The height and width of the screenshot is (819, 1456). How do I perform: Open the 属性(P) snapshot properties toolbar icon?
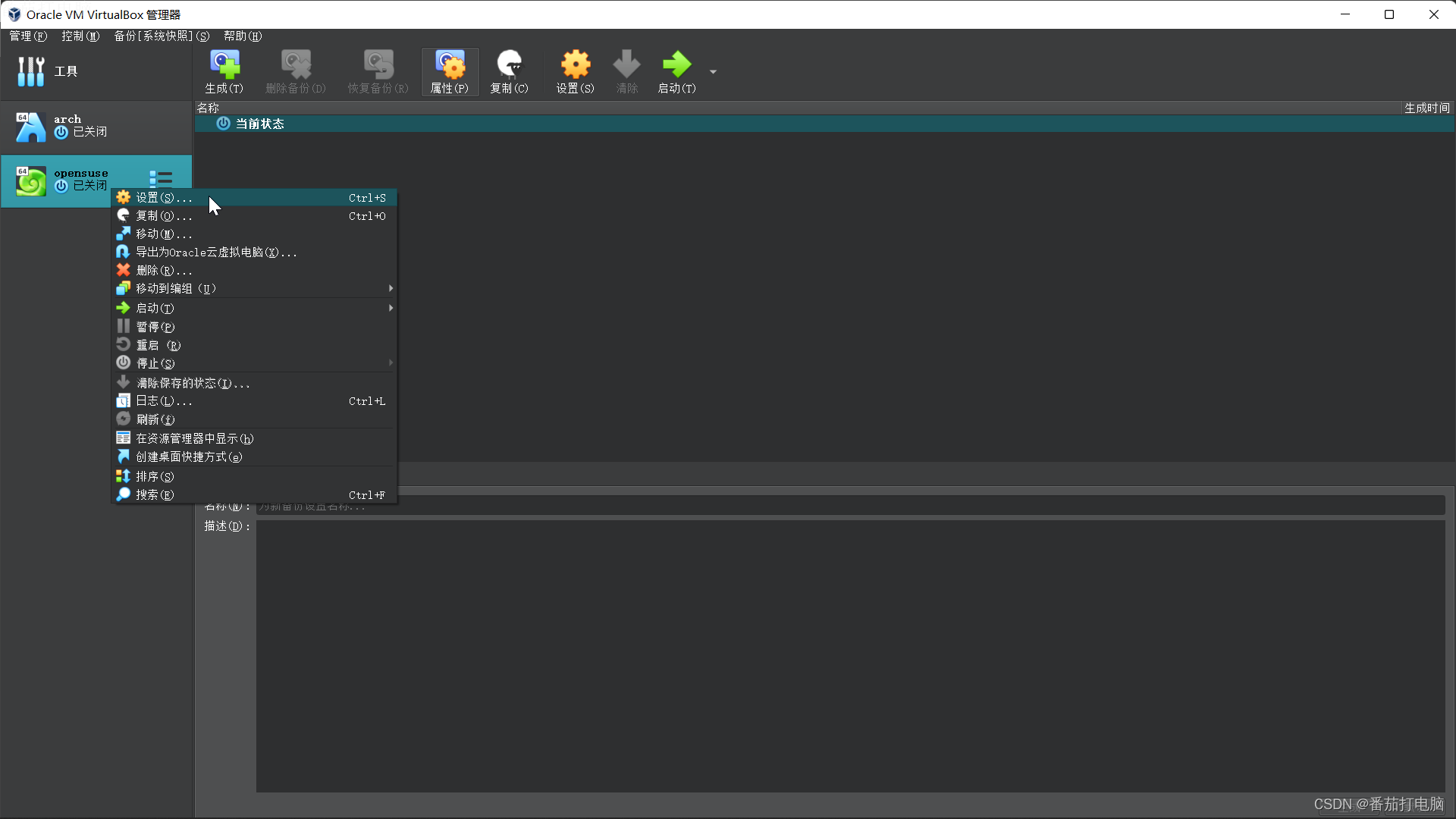(x=450, y=72)
